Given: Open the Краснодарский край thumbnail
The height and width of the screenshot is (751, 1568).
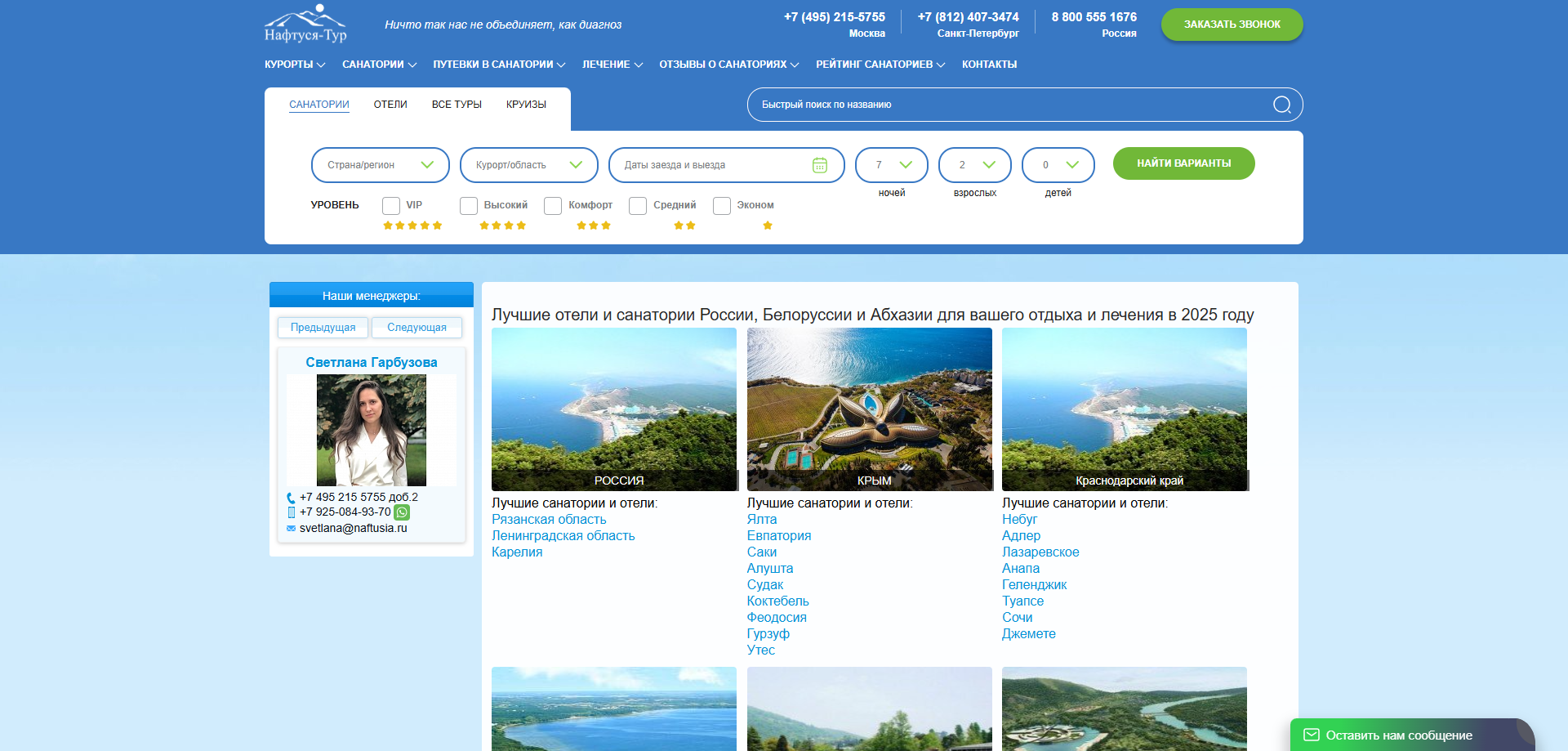Looking at the screenshot, I should [1125, 409].
